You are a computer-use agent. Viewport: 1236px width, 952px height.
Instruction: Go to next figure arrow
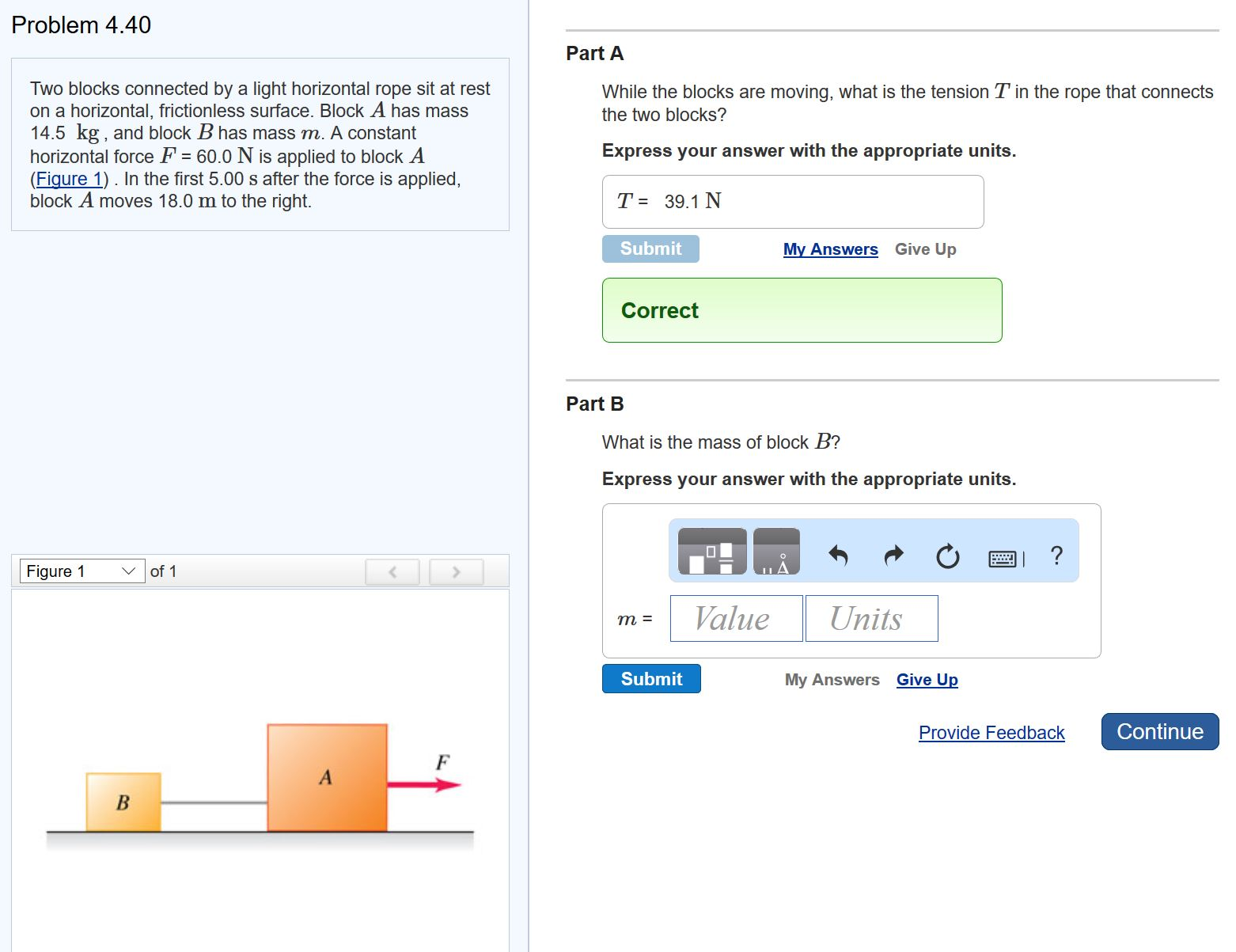click(x=456, y=571)
